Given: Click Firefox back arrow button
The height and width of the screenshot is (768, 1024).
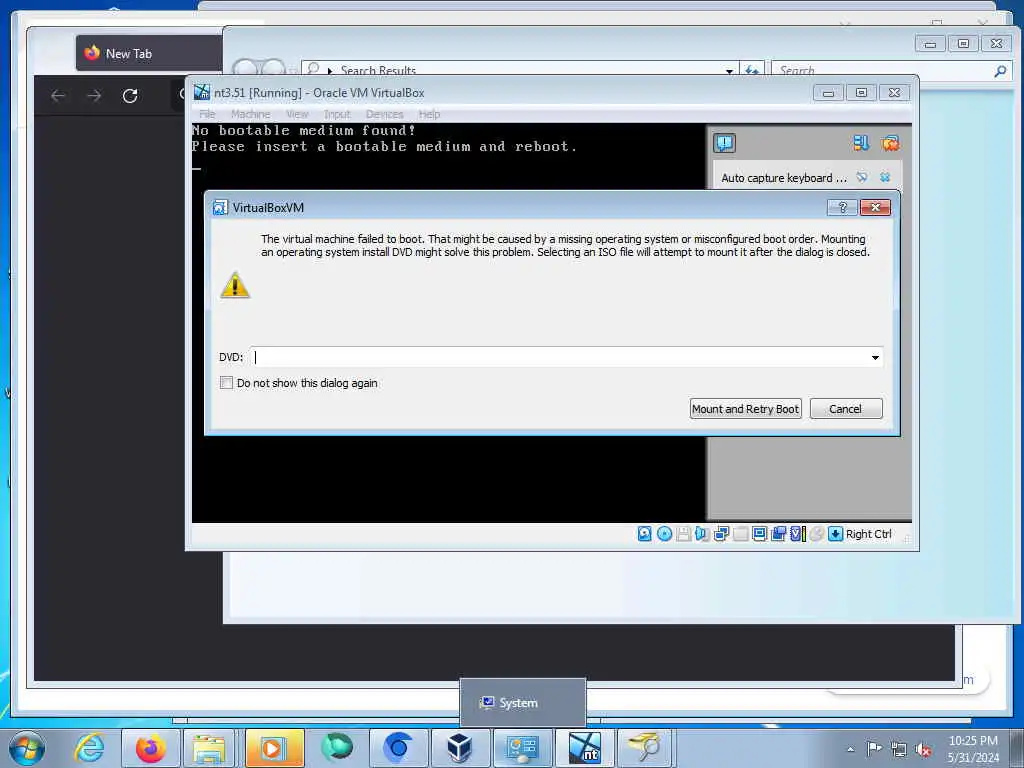Looking at the screenshot, I should tap(58, 96).
